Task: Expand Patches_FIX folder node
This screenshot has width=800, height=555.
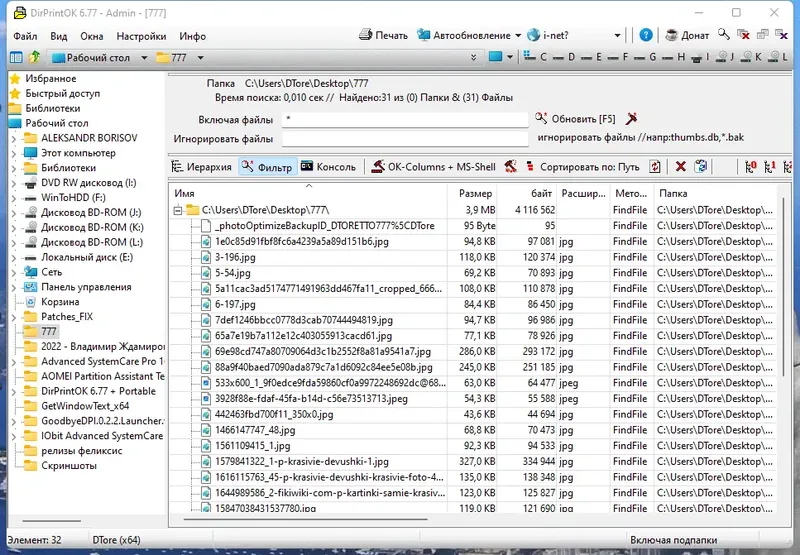Action: point(14,317)
